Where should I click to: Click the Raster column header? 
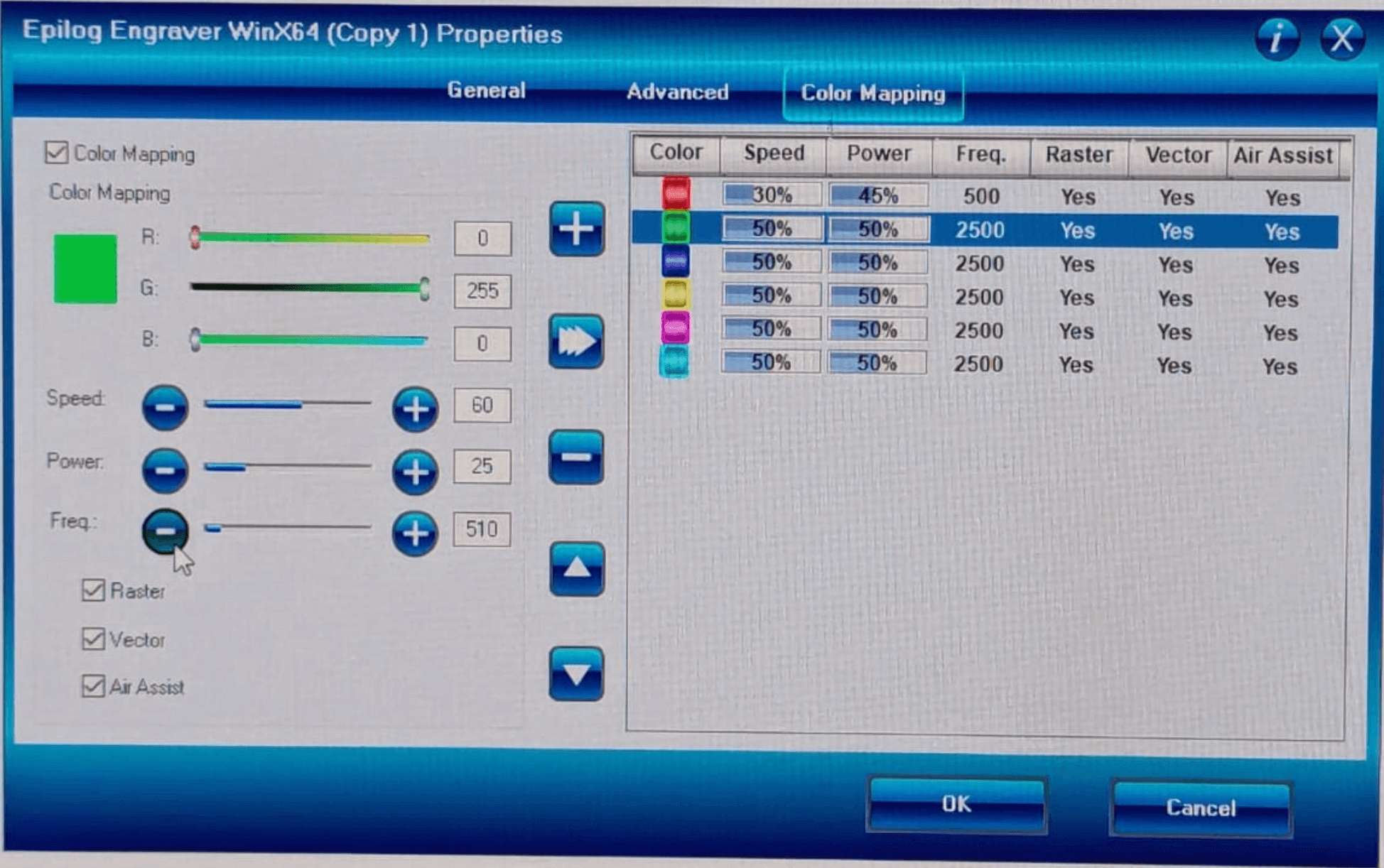pos(1079,156)
